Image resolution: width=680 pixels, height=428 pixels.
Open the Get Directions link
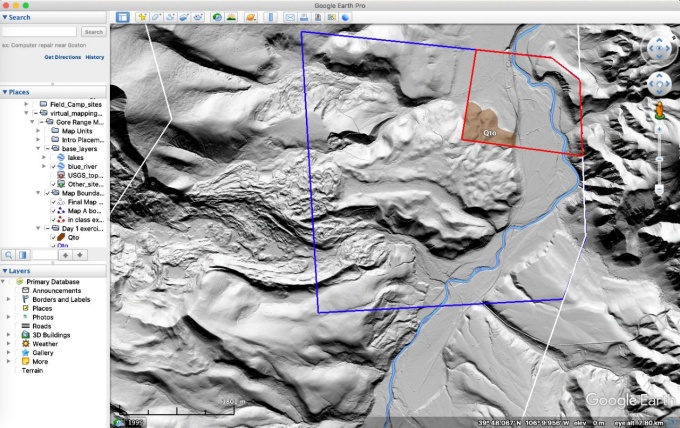[61, 57]
